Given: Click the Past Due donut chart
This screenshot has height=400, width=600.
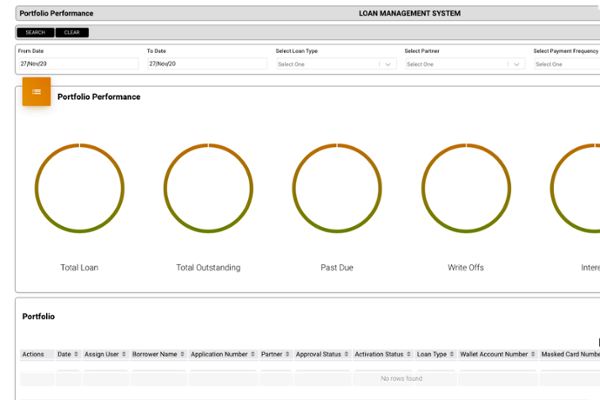Looking at the screenshot, I should coord(337,188).
